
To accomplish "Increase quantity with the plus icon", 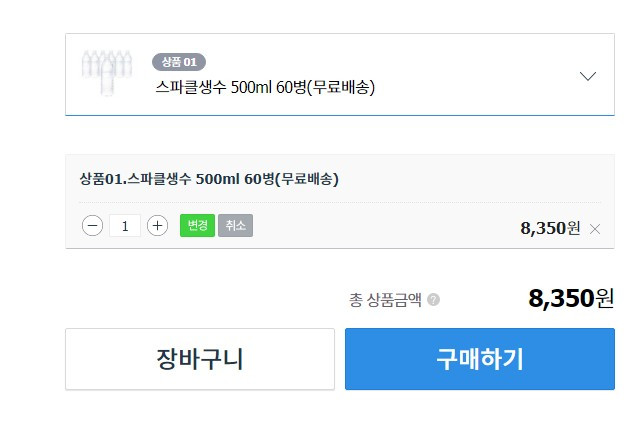I will [158, 226].
